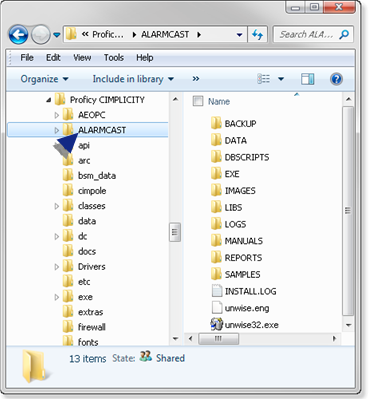This screenshot has height=399, width=370.
Task: Select the Profic... segment in address bar
Action: pyautogui.click(x=108, y=34)
